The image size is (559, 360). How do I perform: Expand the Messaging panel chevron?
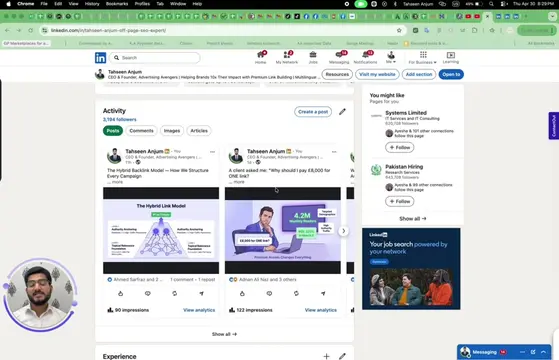coord(543,352)
